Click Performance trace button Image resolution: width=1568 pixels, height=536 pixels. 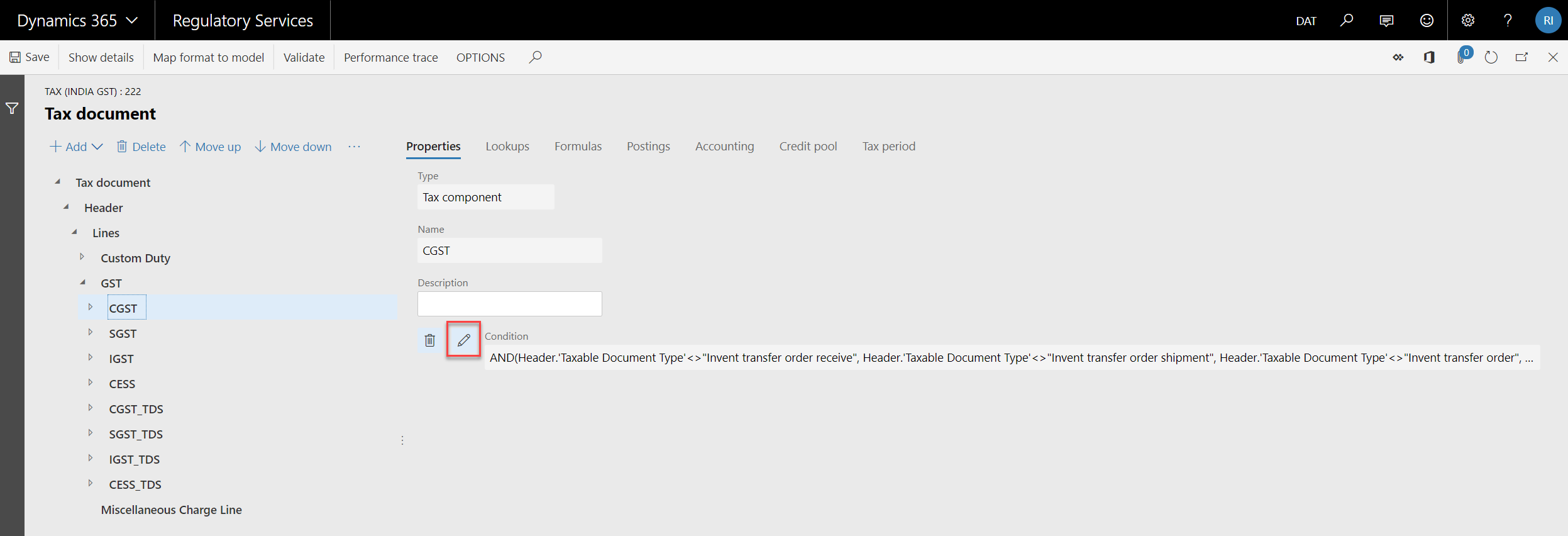[x=390, y=57]
